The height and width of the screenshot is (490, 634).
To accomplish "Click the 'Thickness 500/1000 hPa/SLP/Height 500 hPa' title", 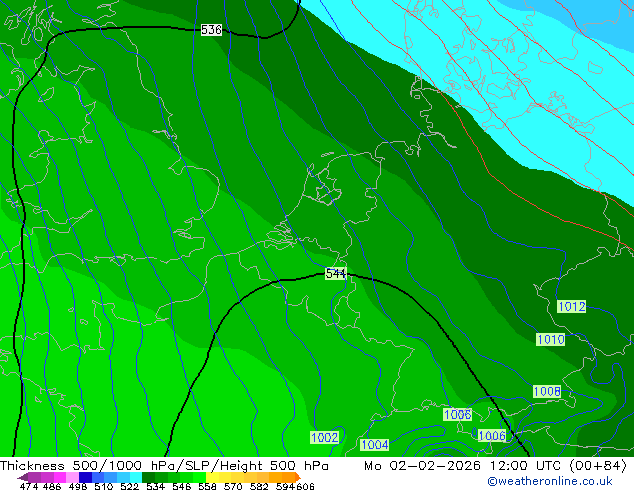I will [x=164, y=466].
